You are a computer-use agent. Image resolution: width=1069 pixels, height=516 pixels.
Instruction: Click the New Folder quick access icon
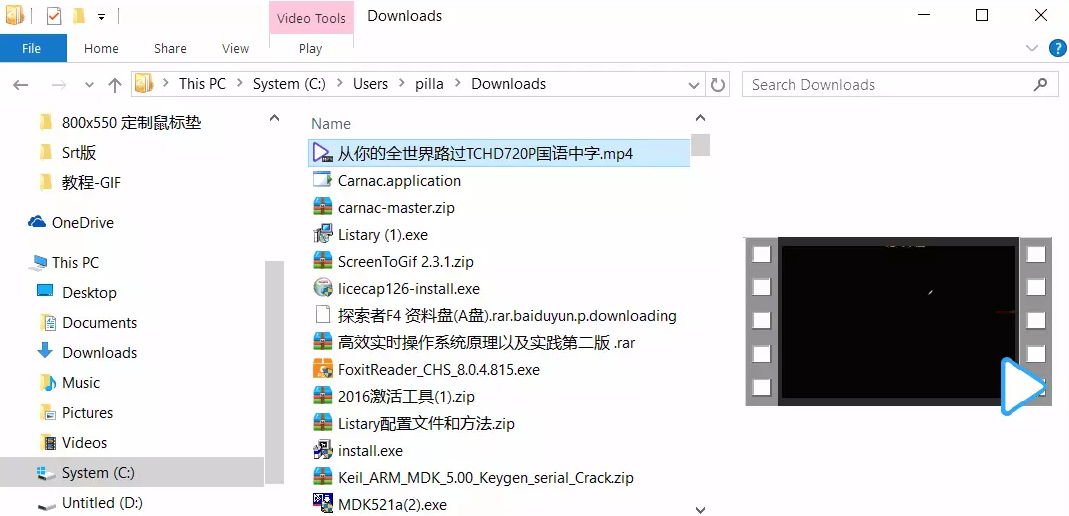tap(78, 16)
